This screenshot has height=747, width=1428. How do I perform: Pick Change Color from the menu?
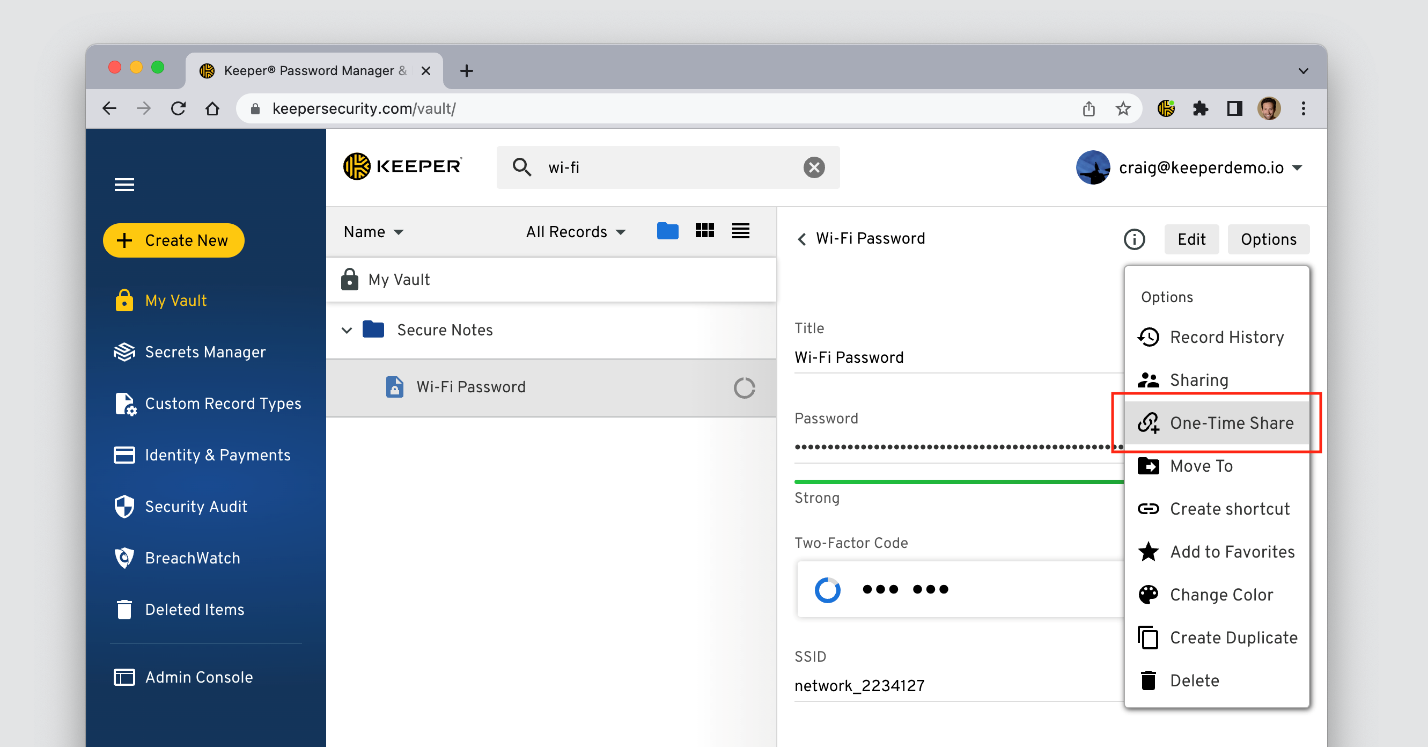coord(1217,595)
